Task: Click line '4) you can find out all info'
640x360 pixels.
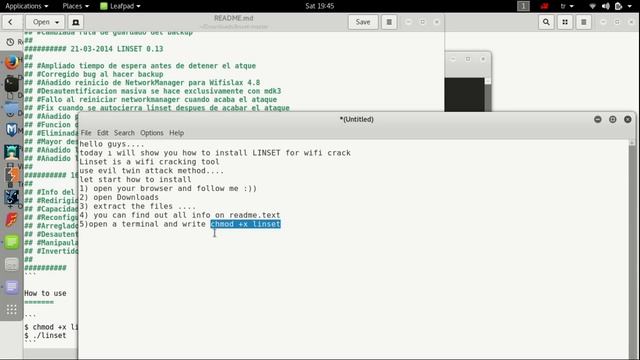Action: tap(180, 215)
